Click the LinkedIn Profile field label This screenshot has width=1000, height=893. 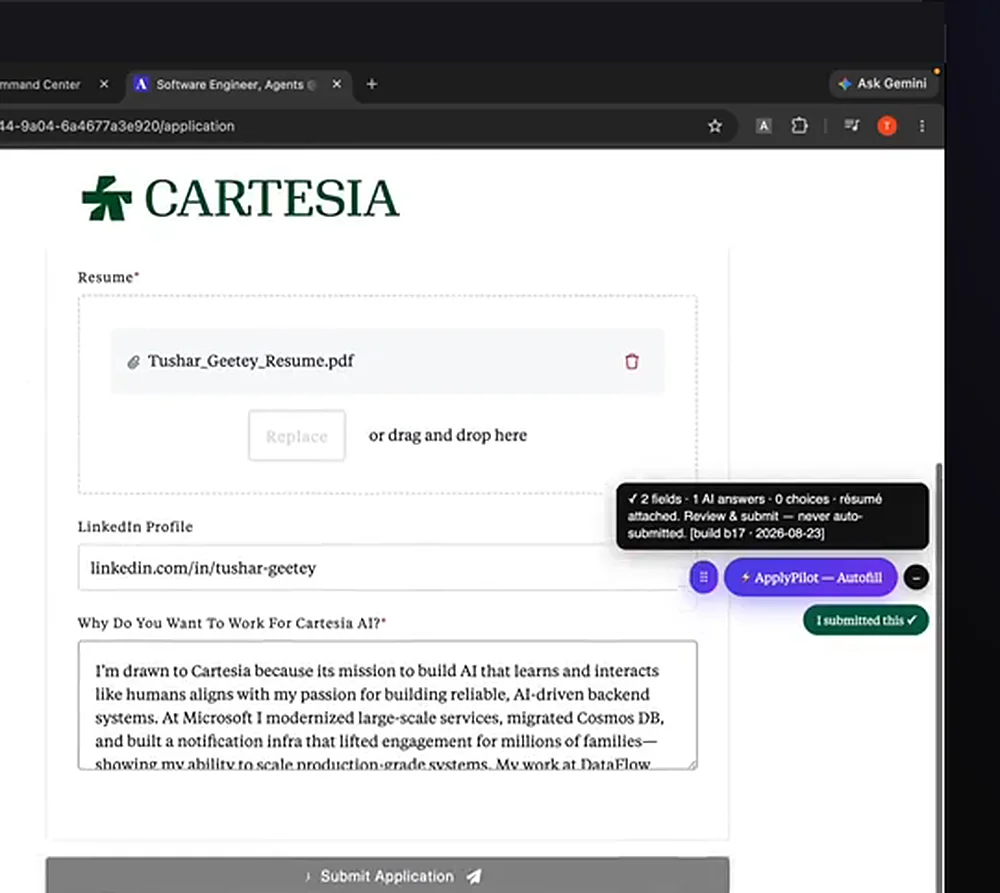click(x=135, y=526)
